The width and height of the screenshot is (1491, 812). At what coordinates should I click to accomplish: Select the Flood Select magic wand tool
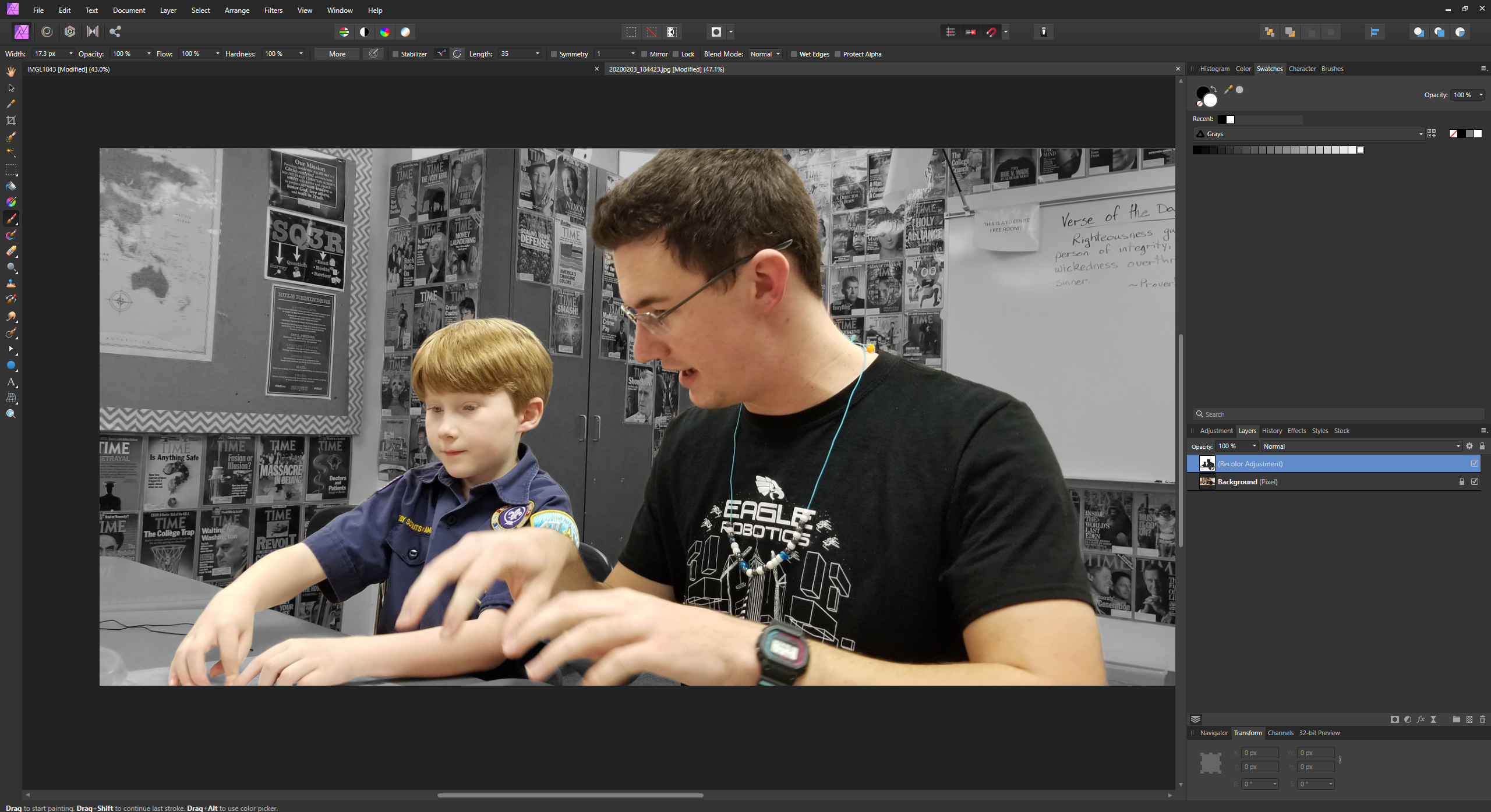click(11, 153)
